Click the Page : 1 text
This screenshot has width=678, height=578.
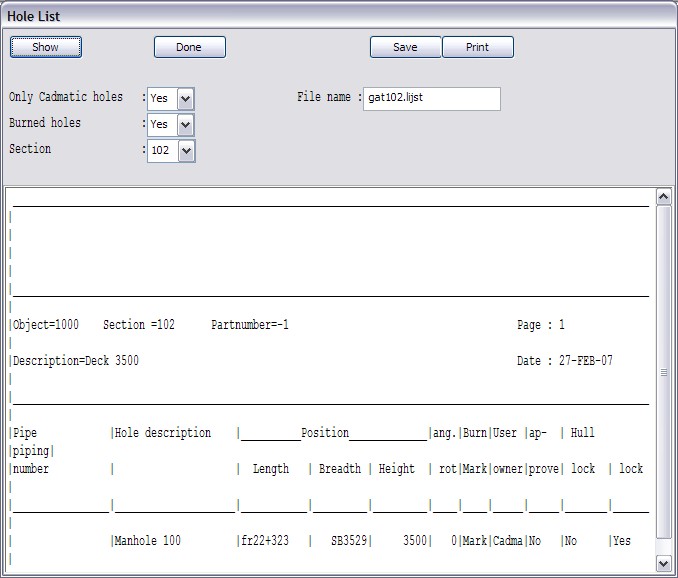(541, 325)
